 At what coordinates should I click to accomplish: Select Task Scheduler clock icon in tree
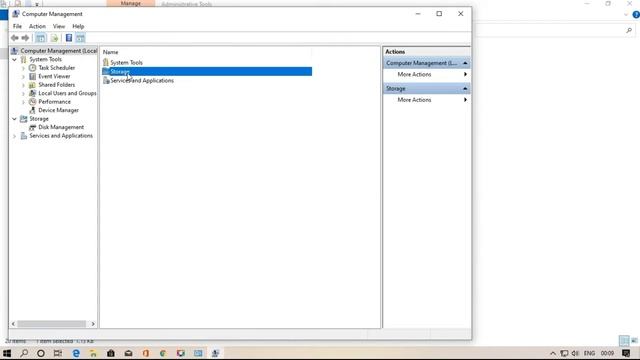[x=32, y=68]
